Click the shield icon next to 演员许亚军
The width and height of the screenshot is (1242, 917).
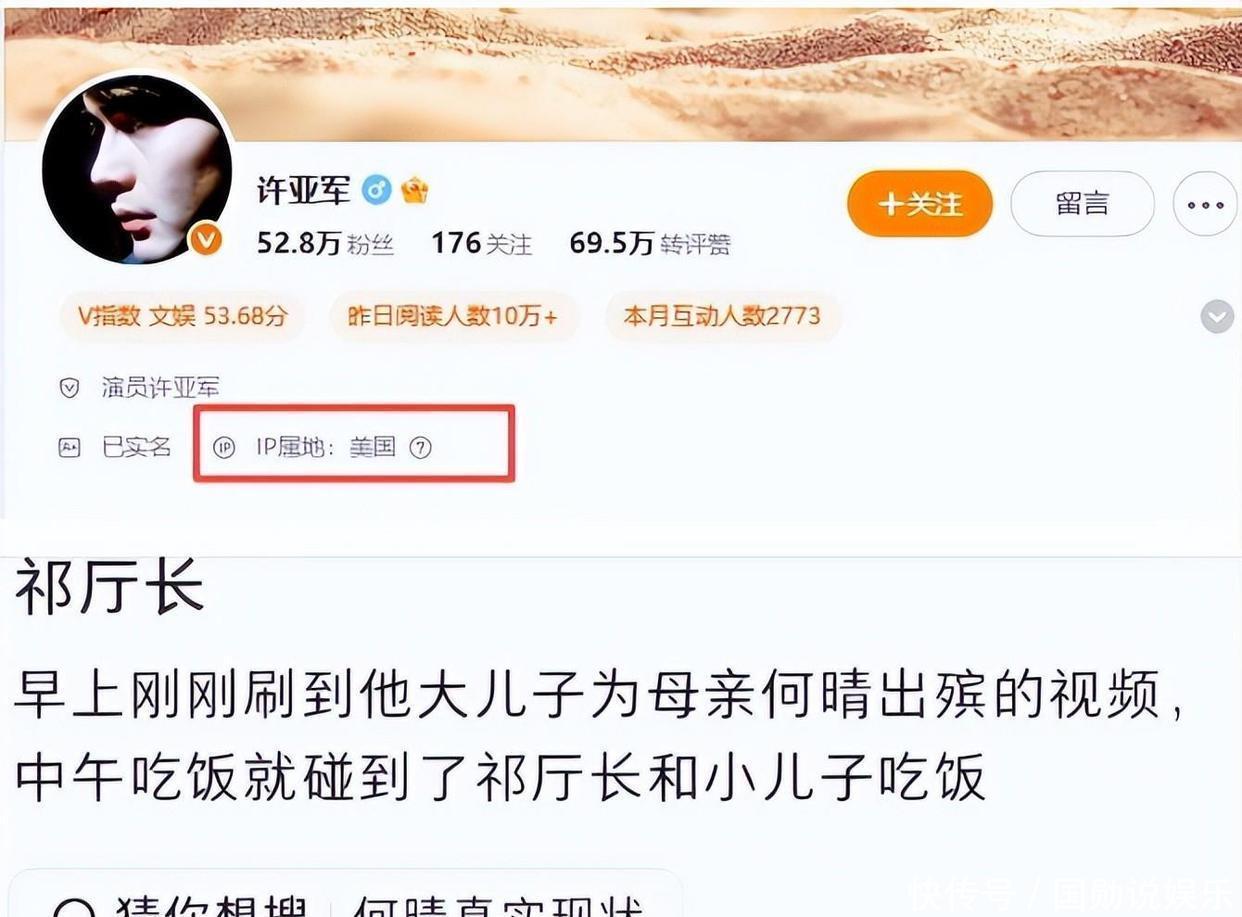pyautogui.click(x=69, y=388)
